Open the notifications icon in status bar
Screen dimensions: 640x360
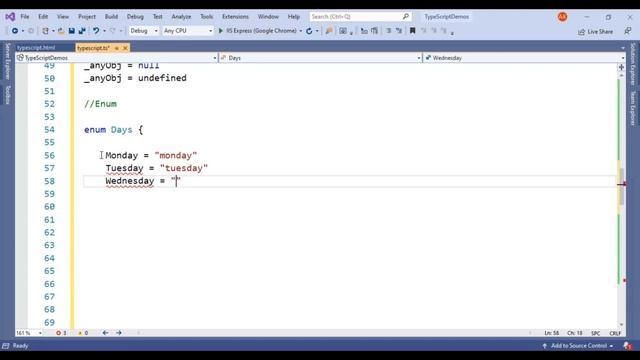click(x=628, y=346)
